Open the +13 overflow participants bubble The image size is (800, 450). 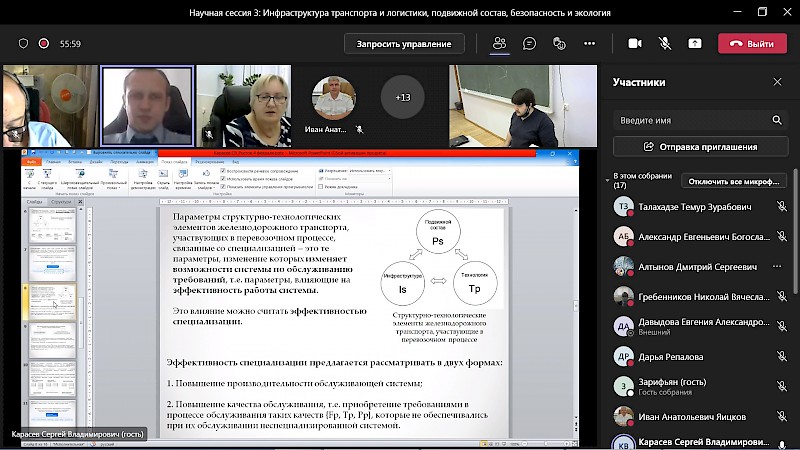[403, 97]
